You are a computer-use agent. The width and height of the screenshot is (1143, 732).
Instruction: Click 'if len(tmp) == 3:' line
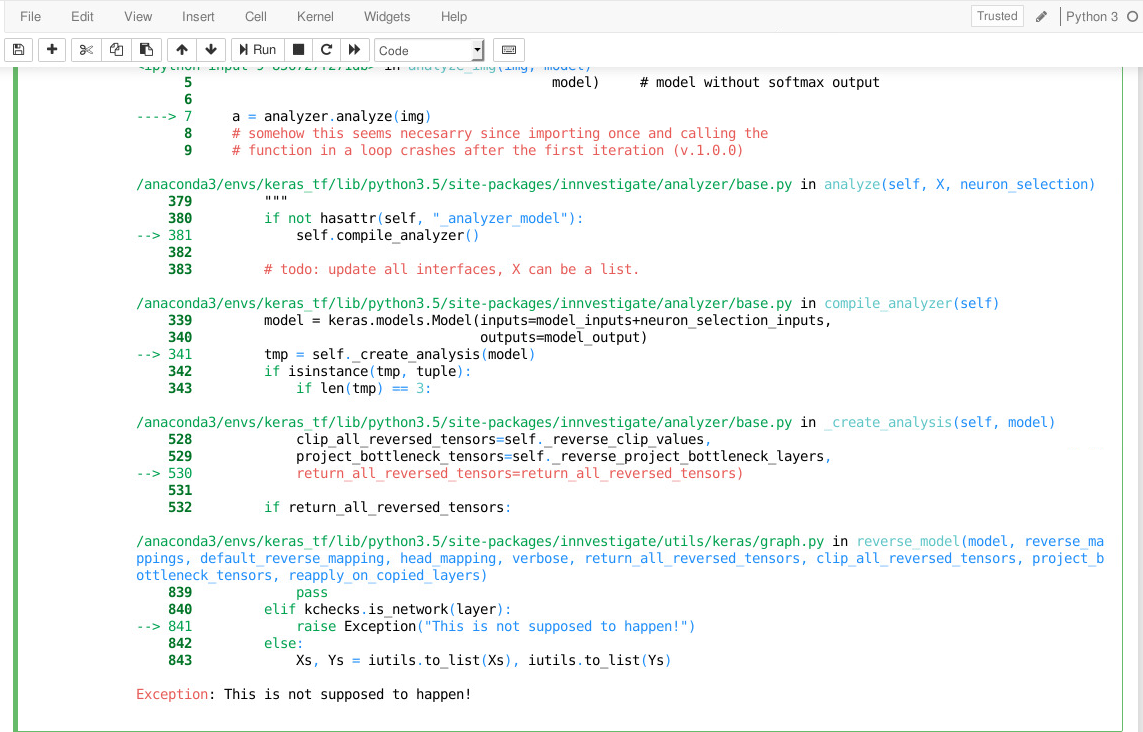pos(364,389)
